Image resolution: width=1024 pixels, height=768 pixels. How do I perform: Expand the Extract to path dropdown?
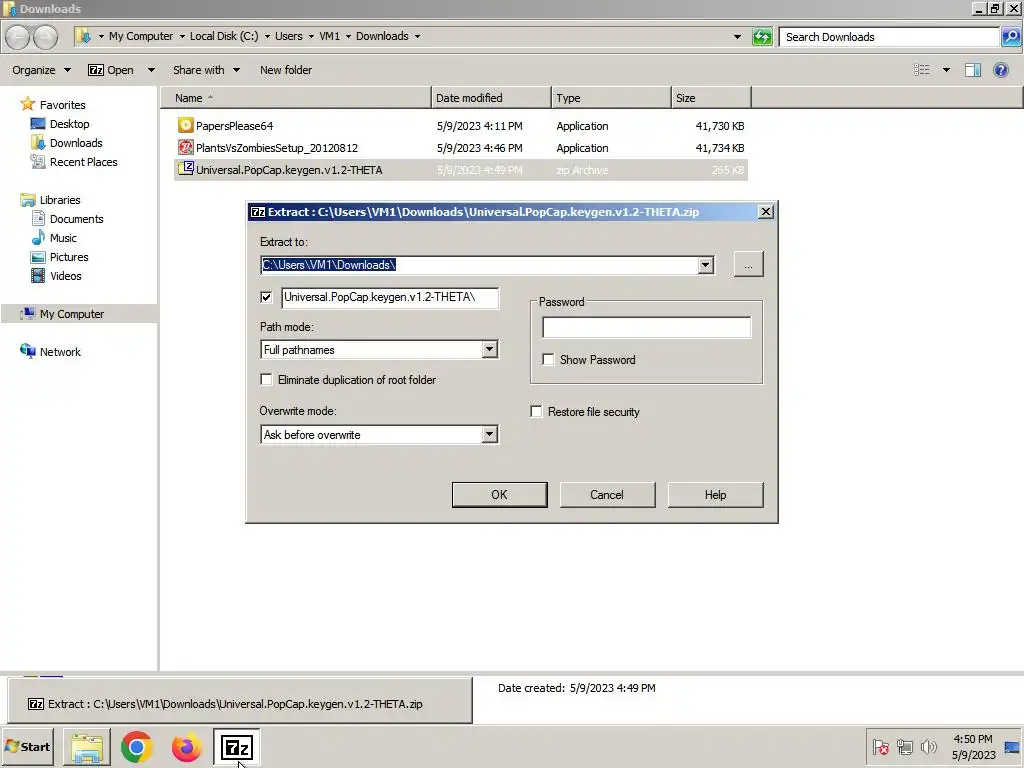[x=705, y=265]
